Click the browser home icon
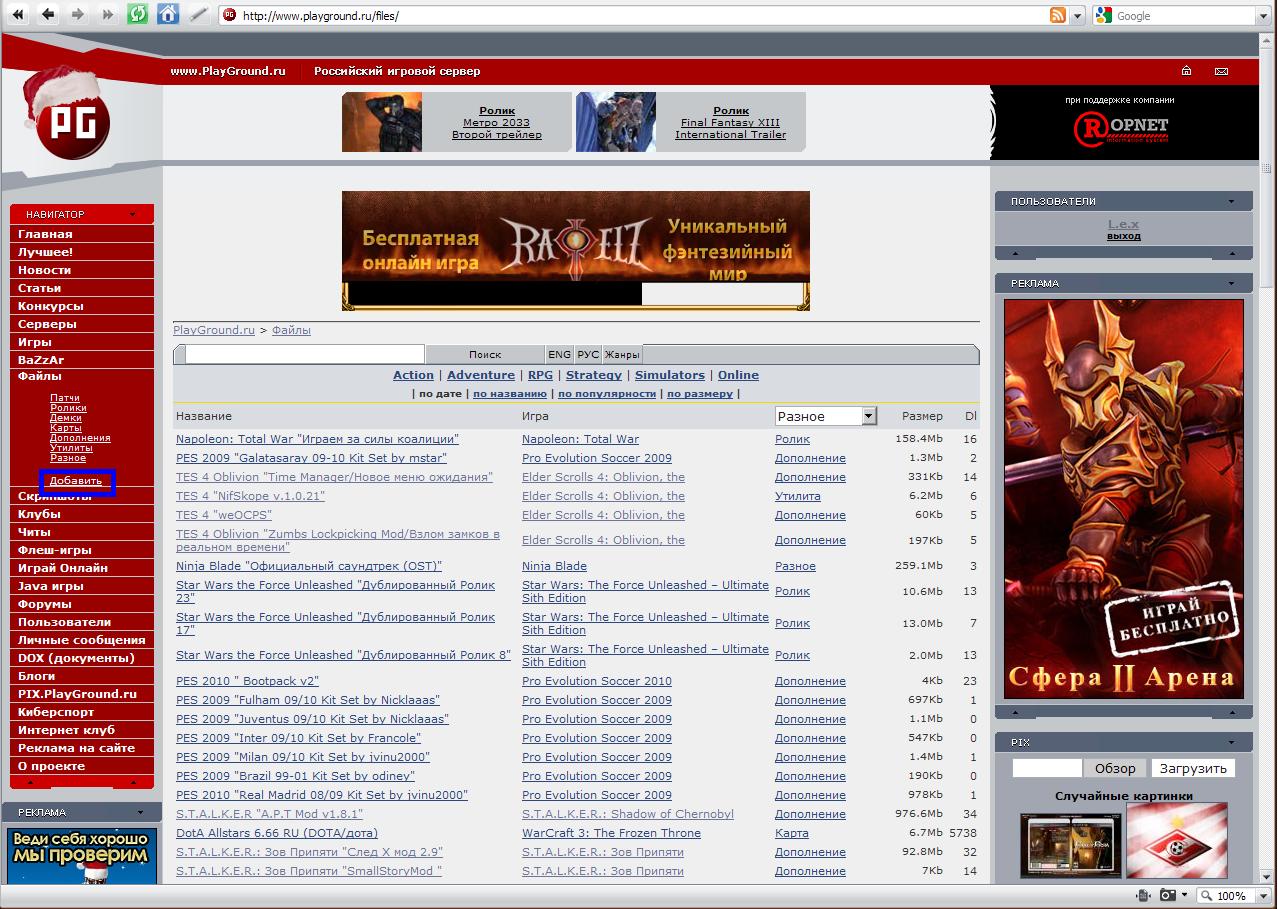This screenshot has width=1278, height=909. [x=166, y=14]
